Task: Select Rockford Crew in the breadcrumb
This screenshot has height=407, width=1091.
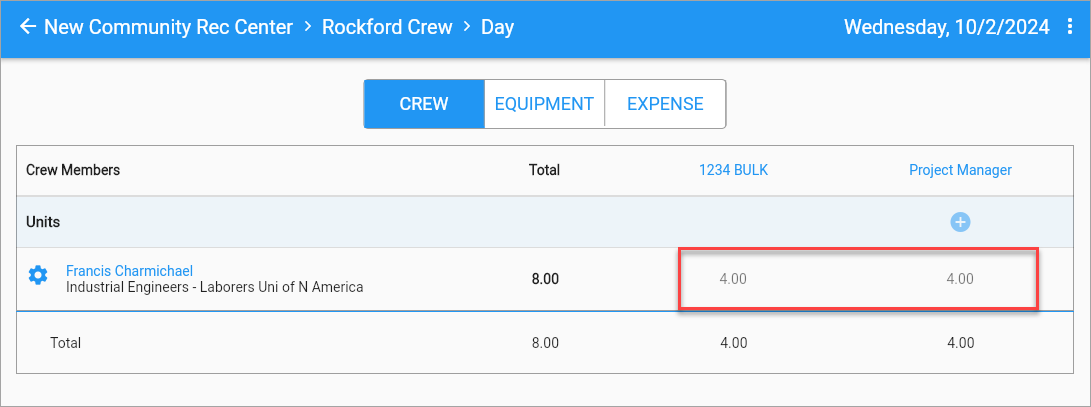Action: click(387, 27)
